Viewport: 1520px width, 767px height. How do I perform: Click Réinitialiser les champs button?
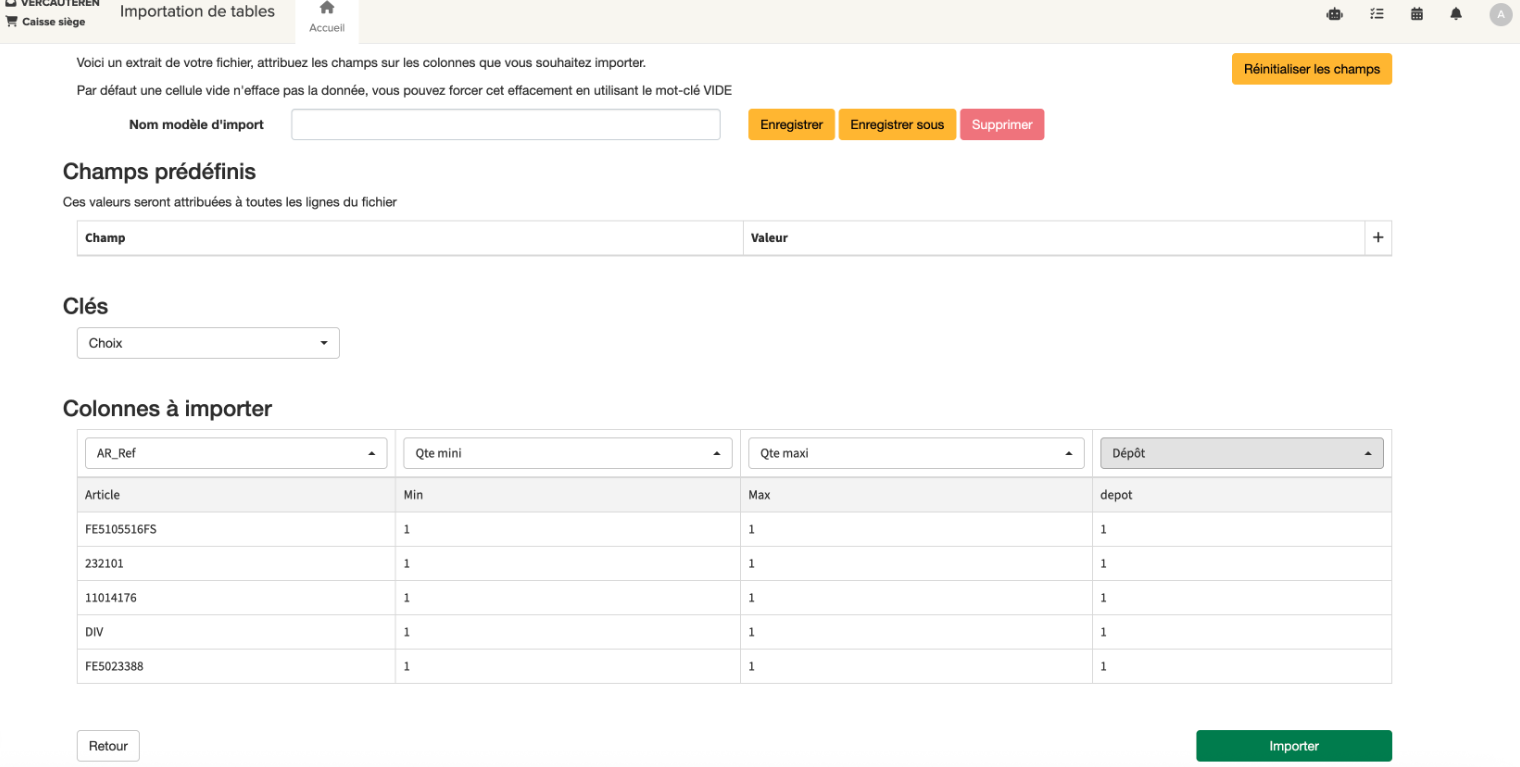coord(1311,69)
